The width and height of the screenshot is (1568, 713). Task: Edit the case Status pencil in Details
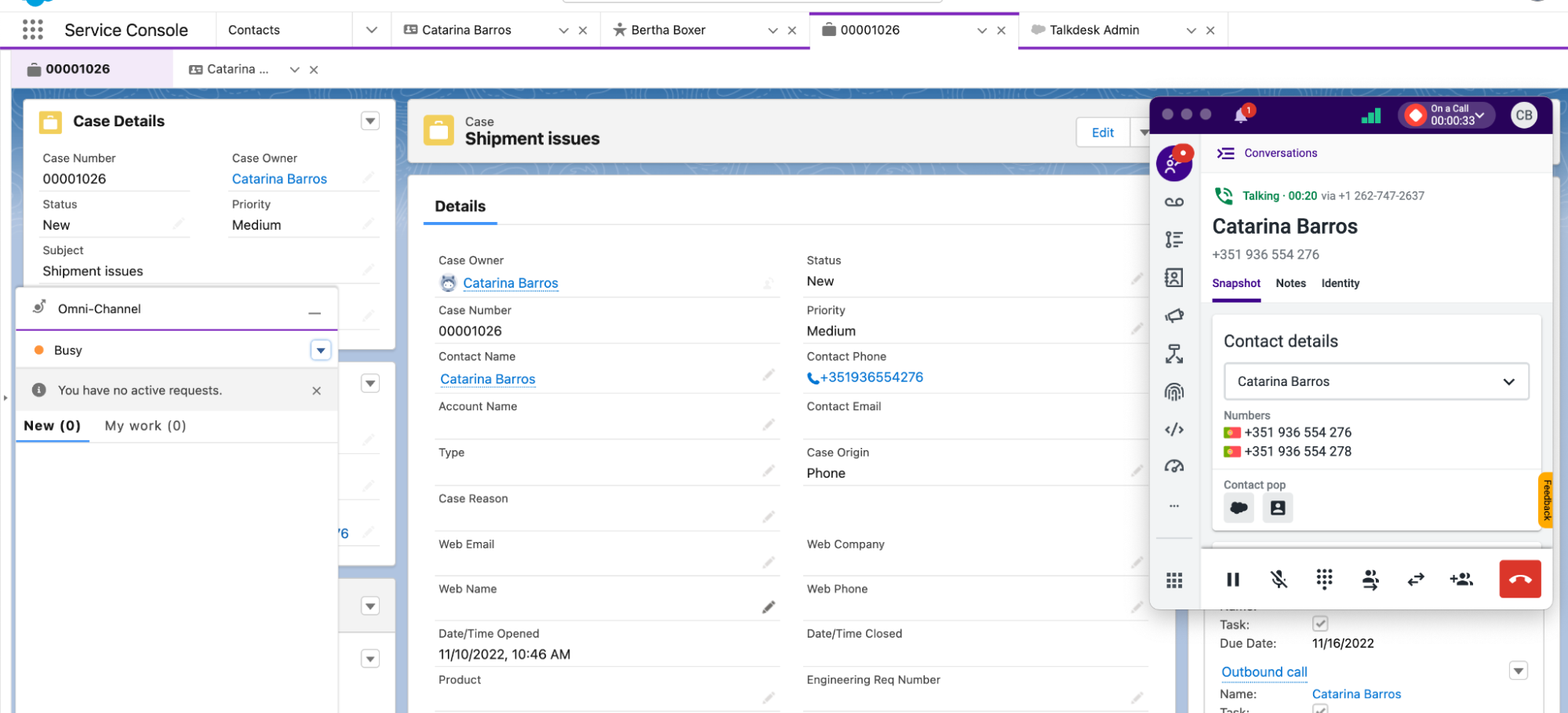[x=1137, y=279]
